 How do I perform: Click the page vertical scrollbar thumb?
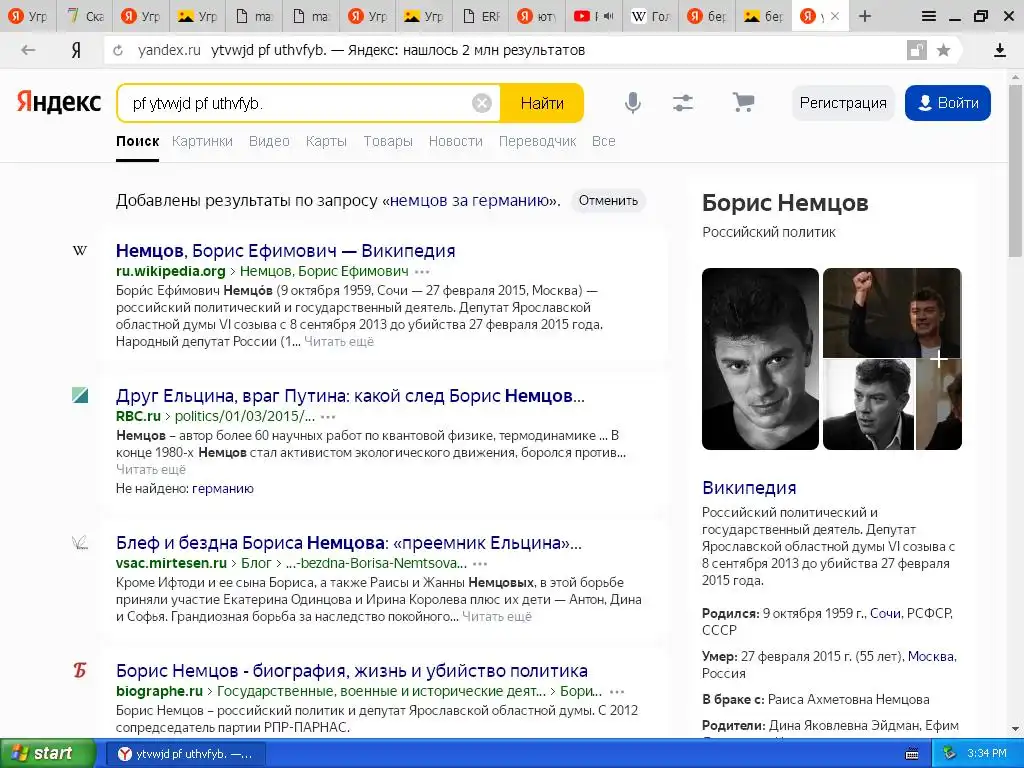pyautogui.click(x=1016, y=172)
